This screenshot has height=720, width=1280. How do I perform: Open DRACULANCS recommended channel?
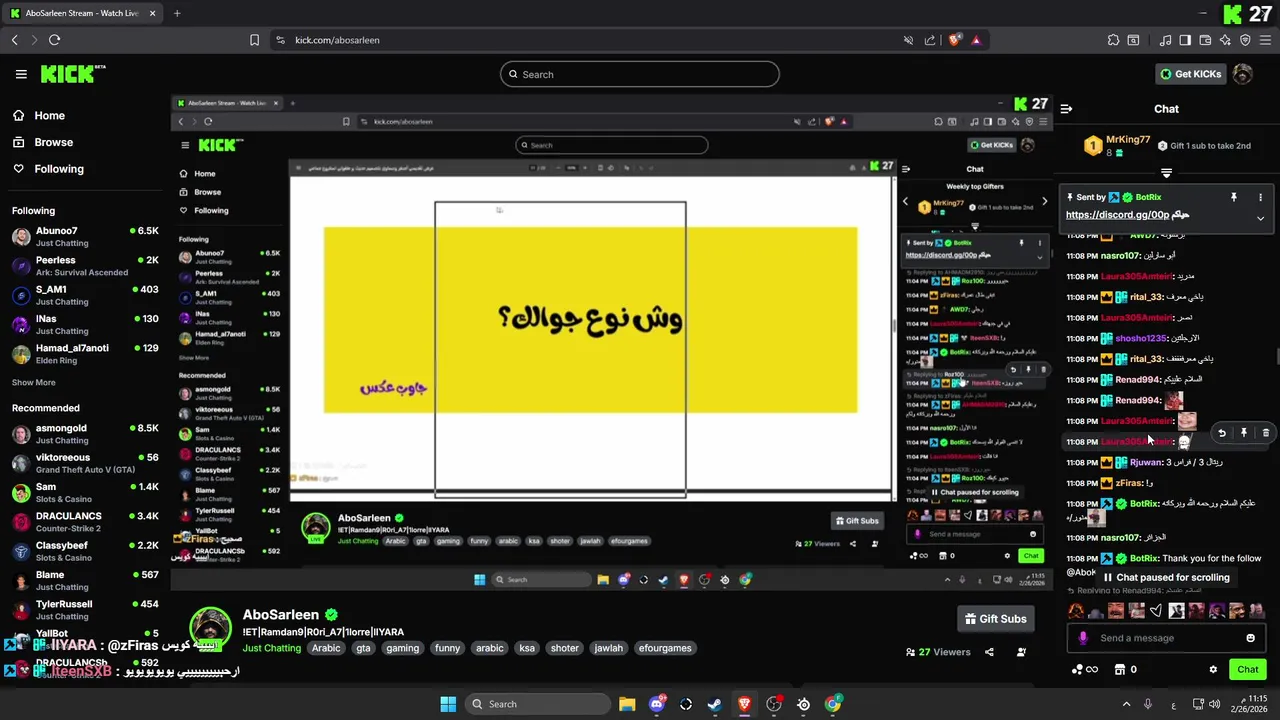85,522
